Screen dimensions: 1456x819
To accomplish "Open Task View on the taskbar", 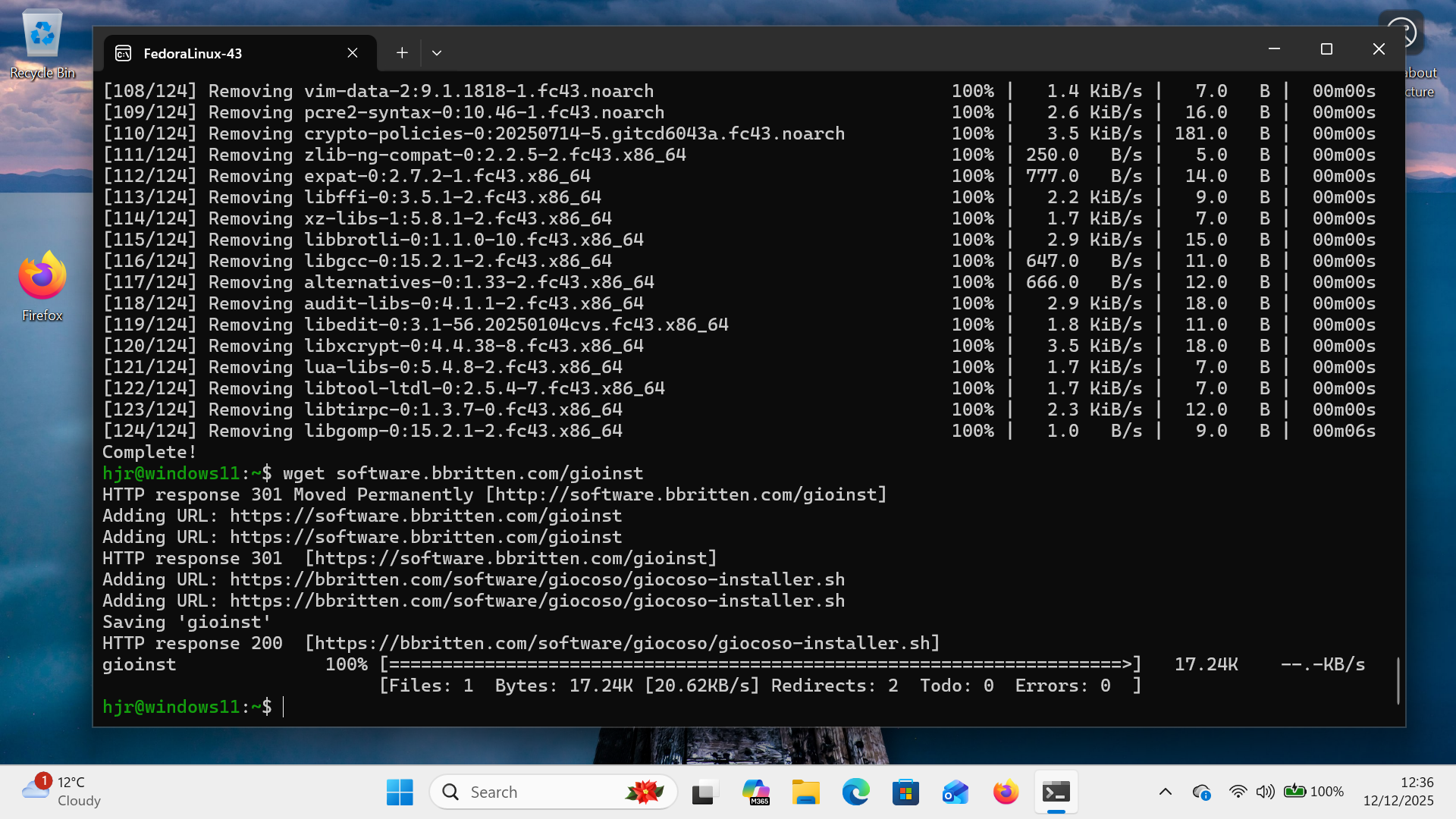I will point(704,792).
